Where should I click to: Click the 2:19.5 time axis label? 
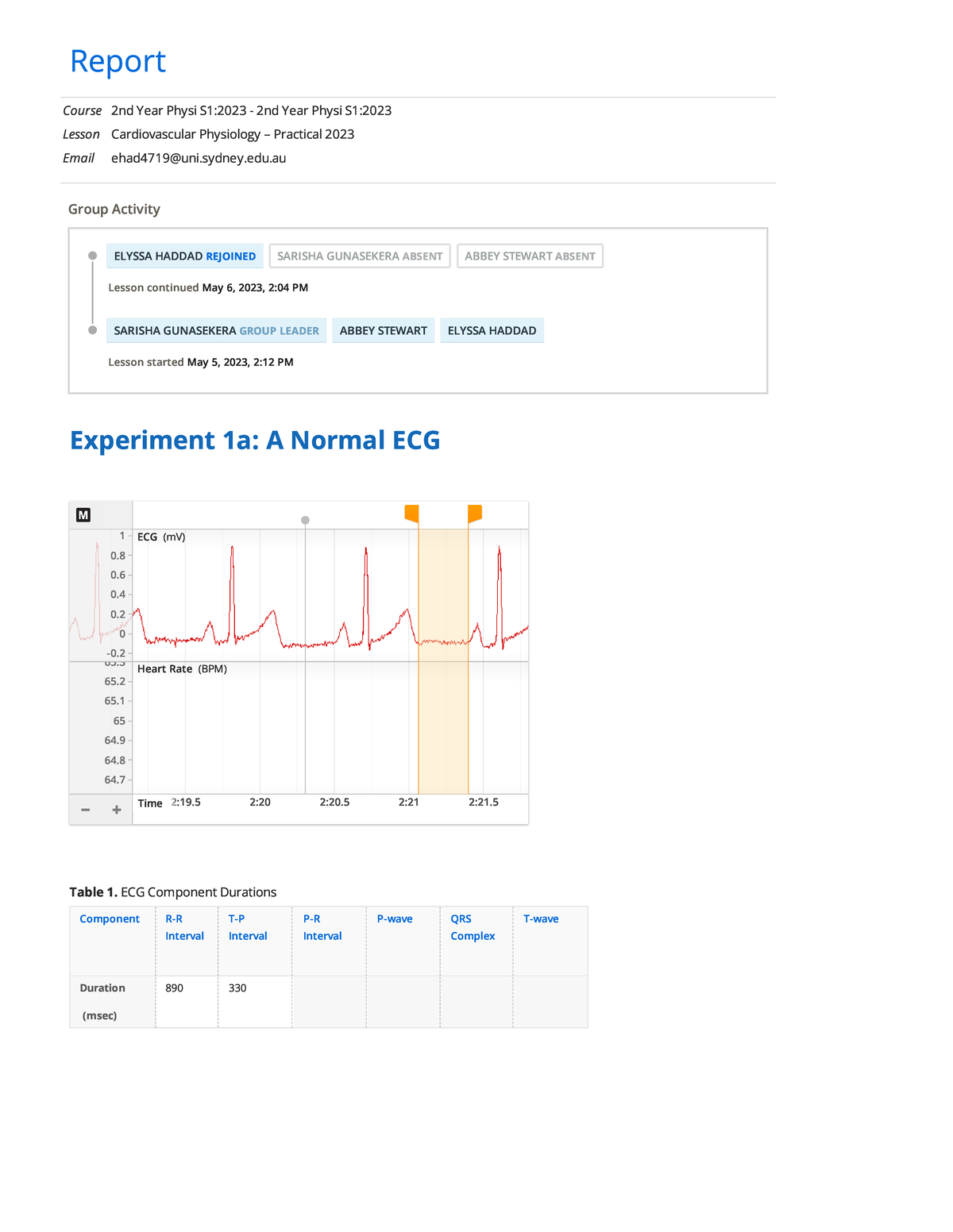[x=186, y=802]
